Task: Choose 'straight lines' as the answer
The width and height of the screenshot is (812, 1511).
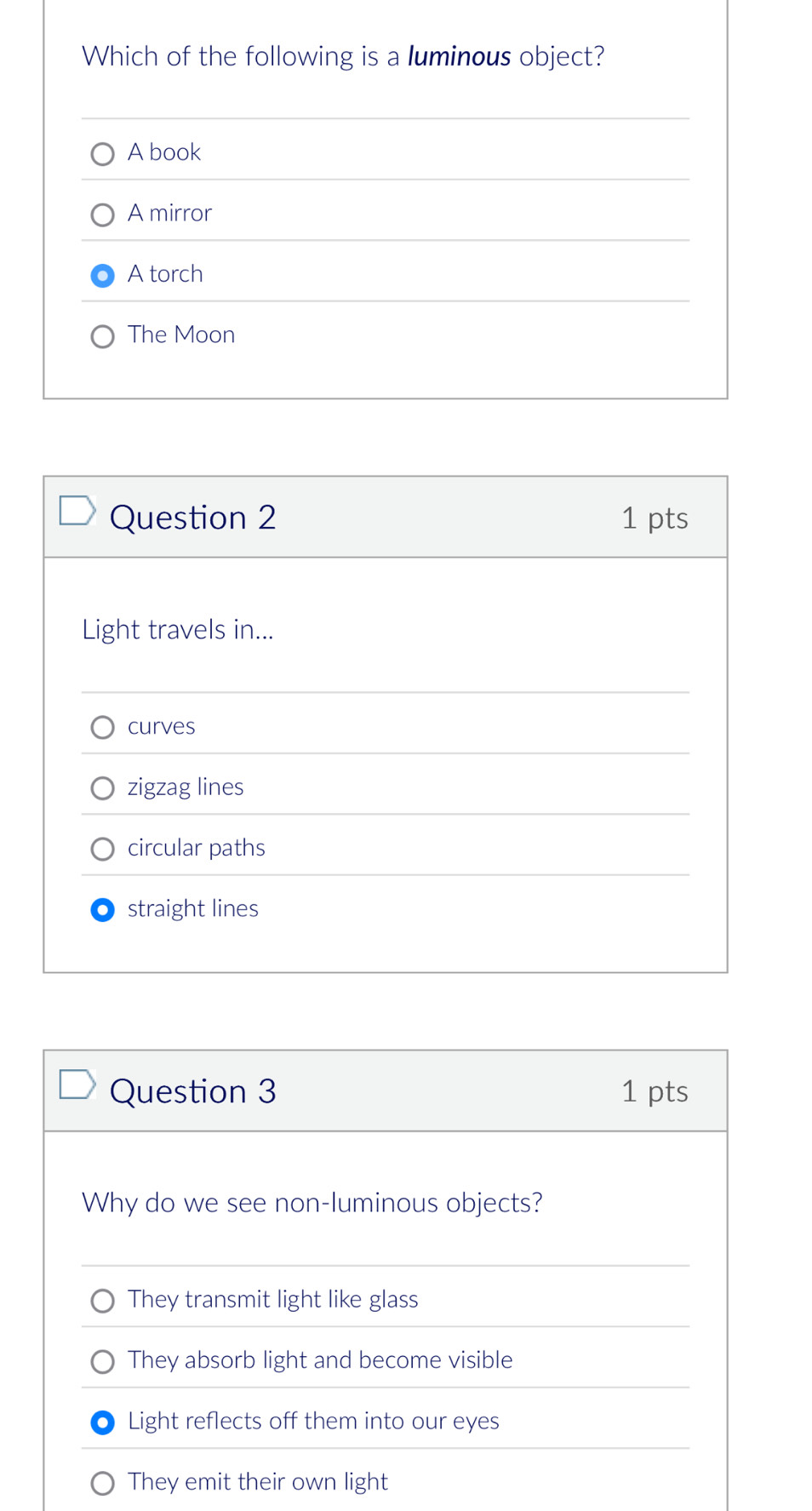Action: coord(103,910)
